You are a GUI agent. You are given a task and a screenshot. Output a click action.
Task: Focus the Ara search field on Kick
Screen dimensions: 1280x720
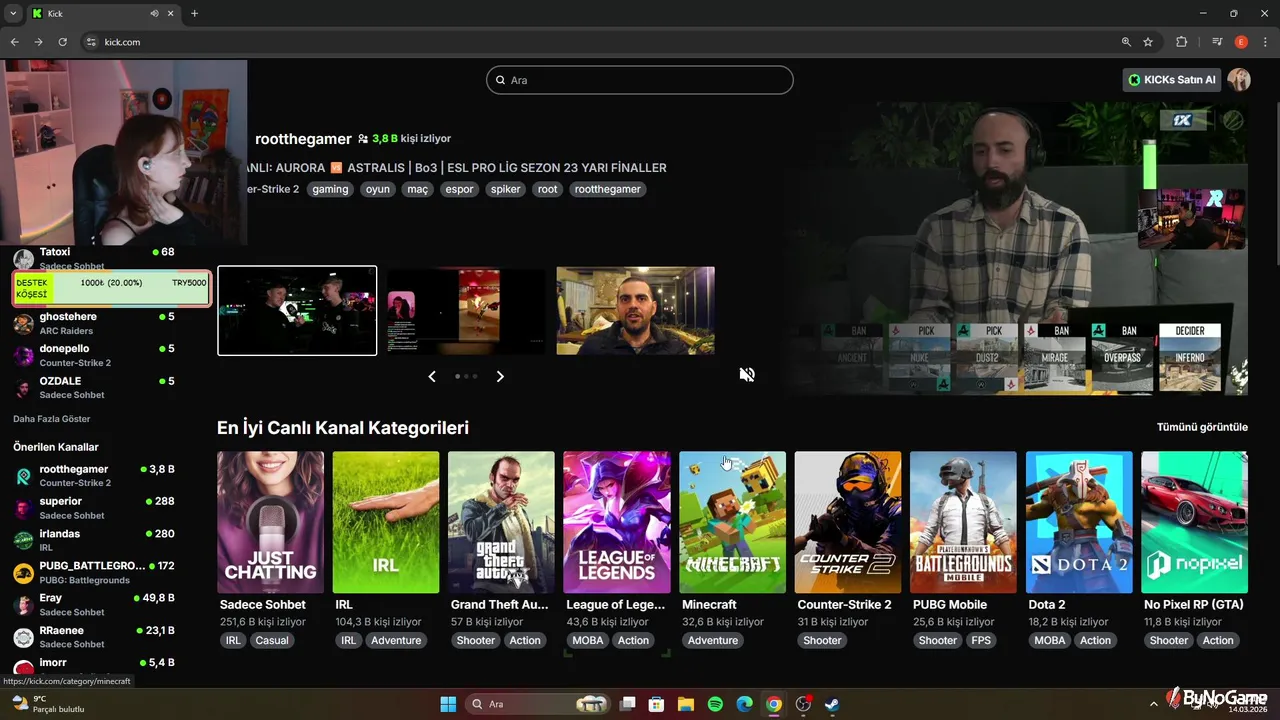pos(640,80)
